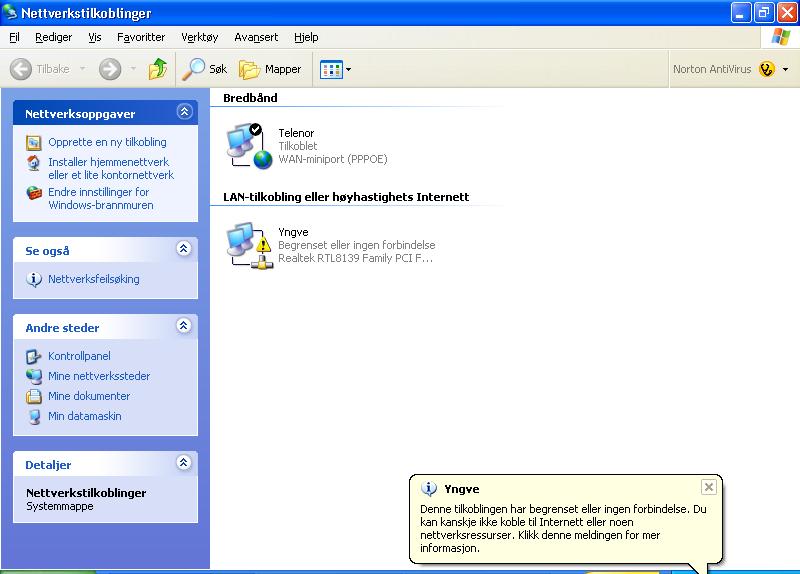Click the Views grid icon
This screenshot has width=800, height=574.
tap(331, 69)
